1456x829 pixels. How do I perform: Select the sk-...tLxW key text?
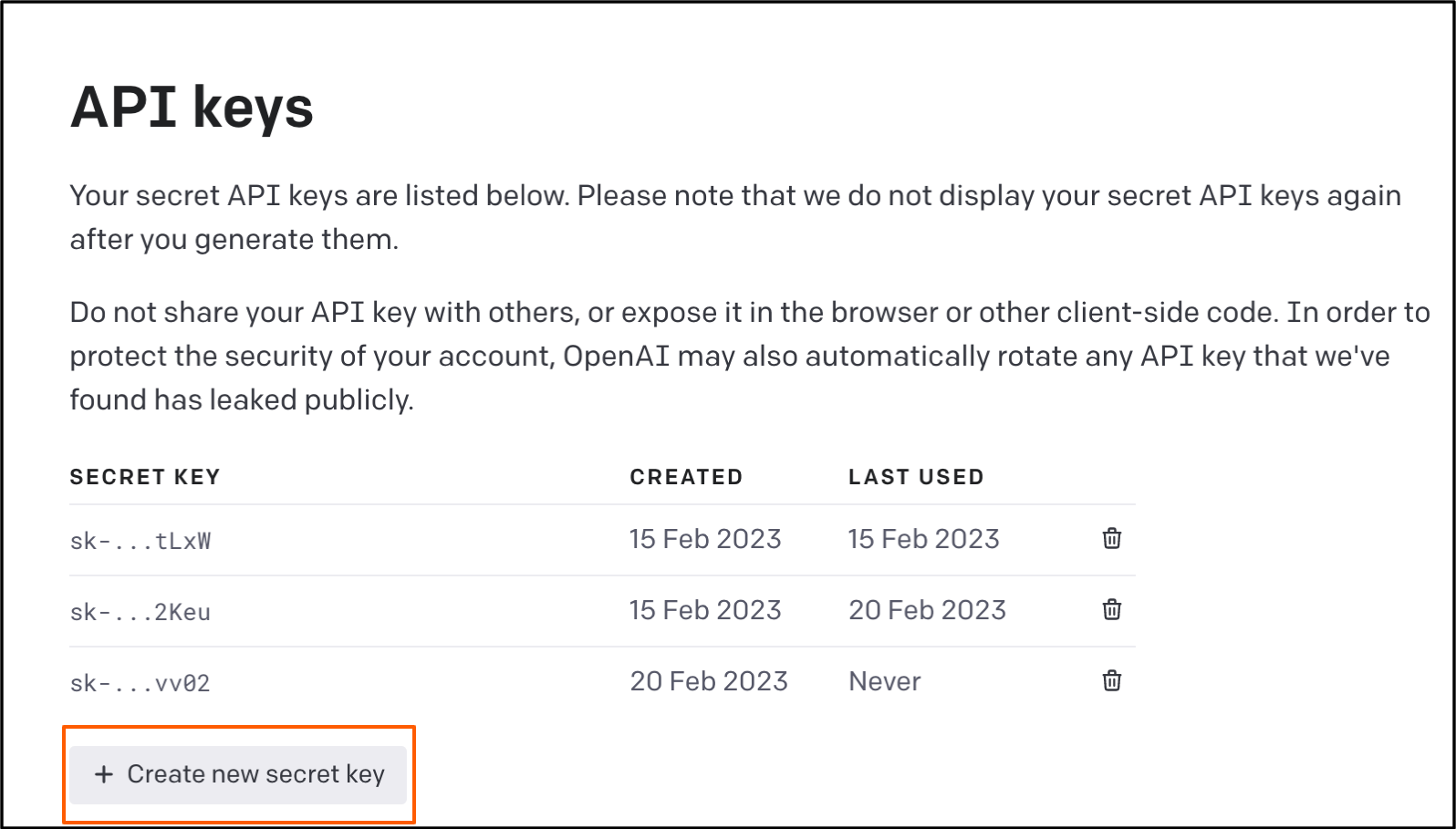pyautogui.click(x=140, y=541)
